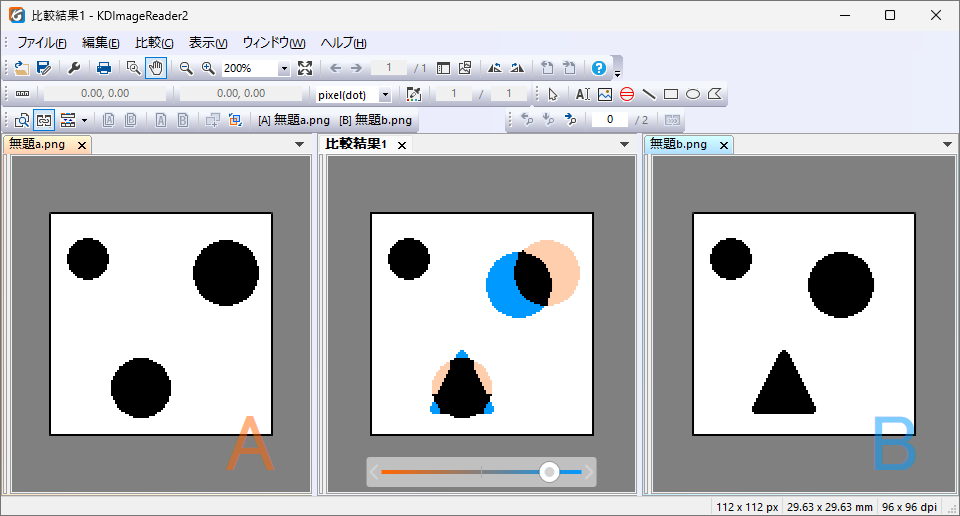This screenshot has height=516, width=960.
Task: Select the rectangle drawing tool
Action: (x=671, y=94)
